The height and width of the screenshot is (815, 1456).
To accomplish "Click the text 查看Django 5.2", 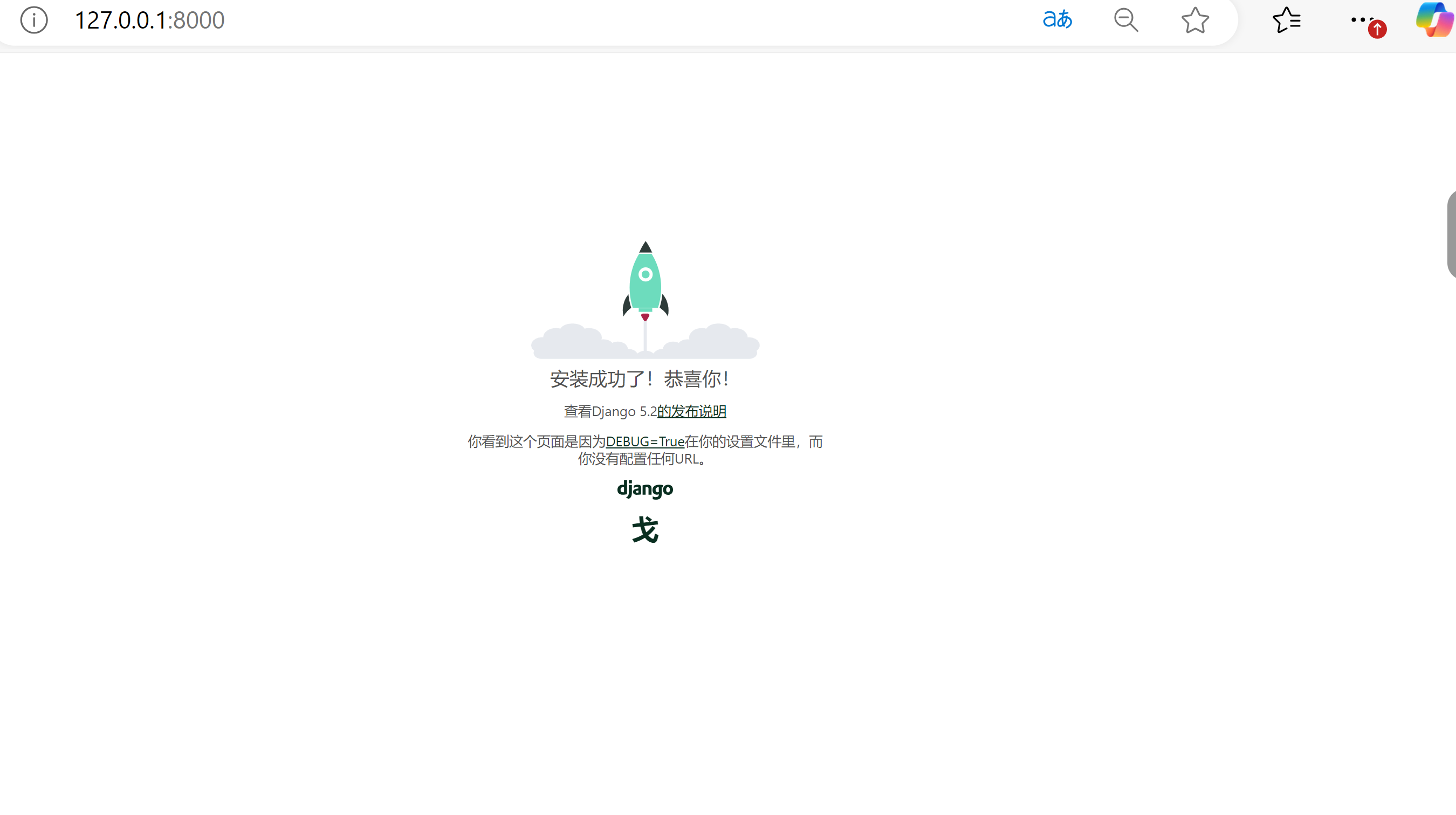I will point(610,411).
